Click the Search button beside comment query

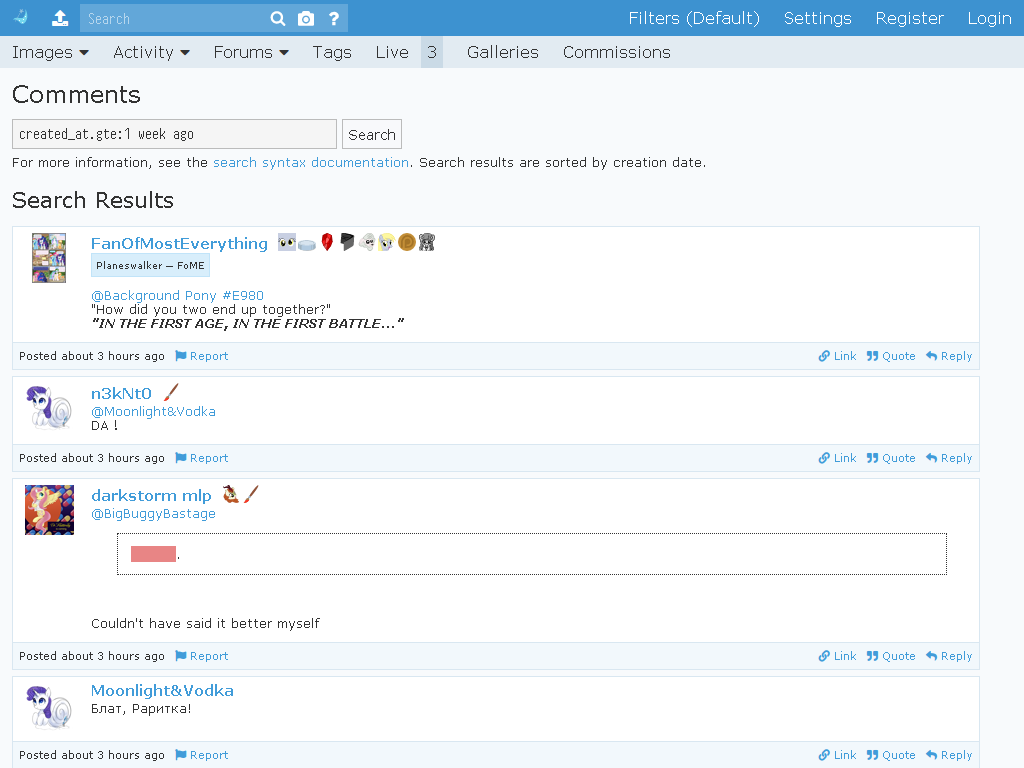tap(372, 135)
